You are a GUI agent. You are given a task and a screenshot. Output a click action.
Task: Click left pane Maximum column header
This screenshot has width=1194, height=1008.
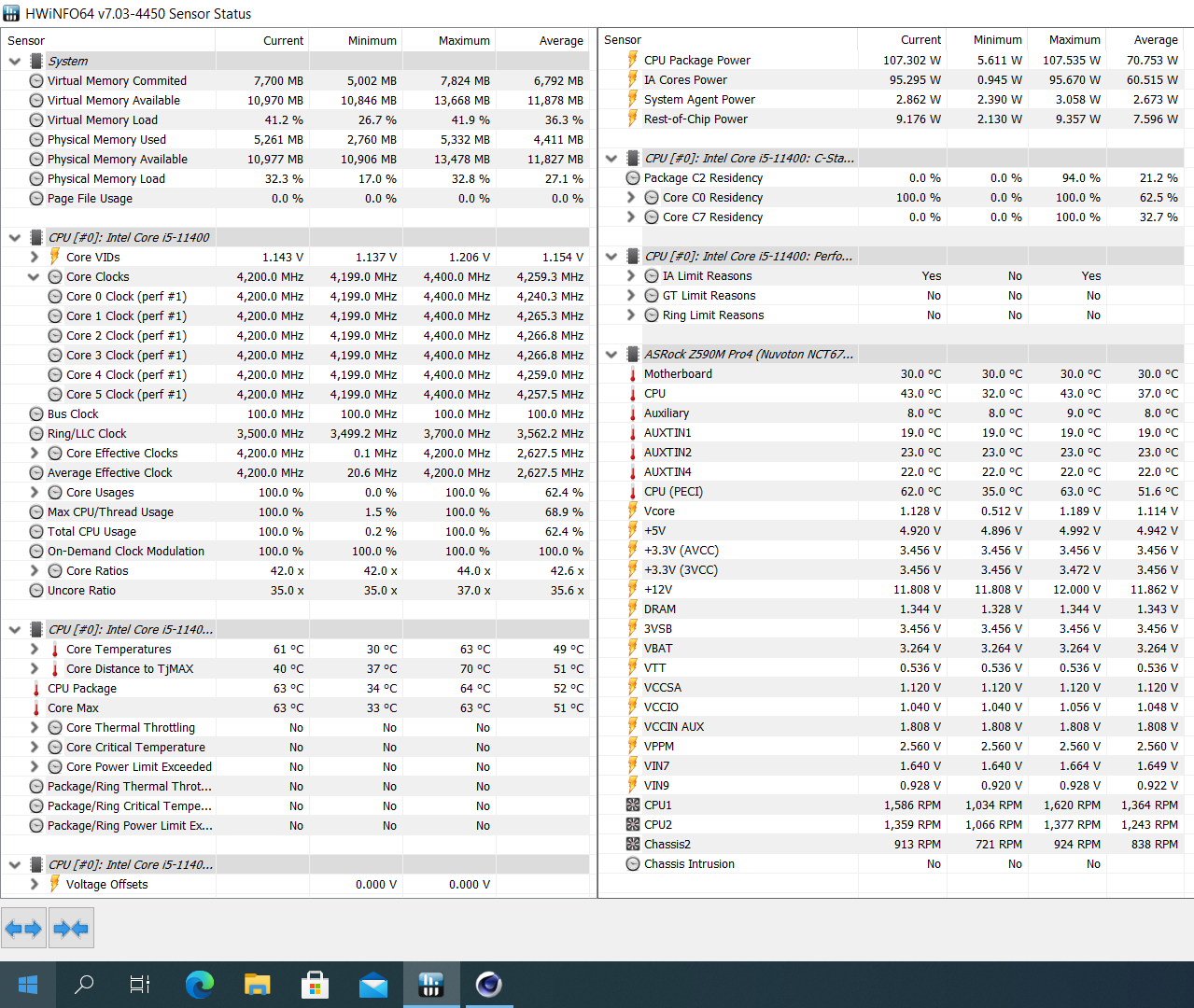449,40
